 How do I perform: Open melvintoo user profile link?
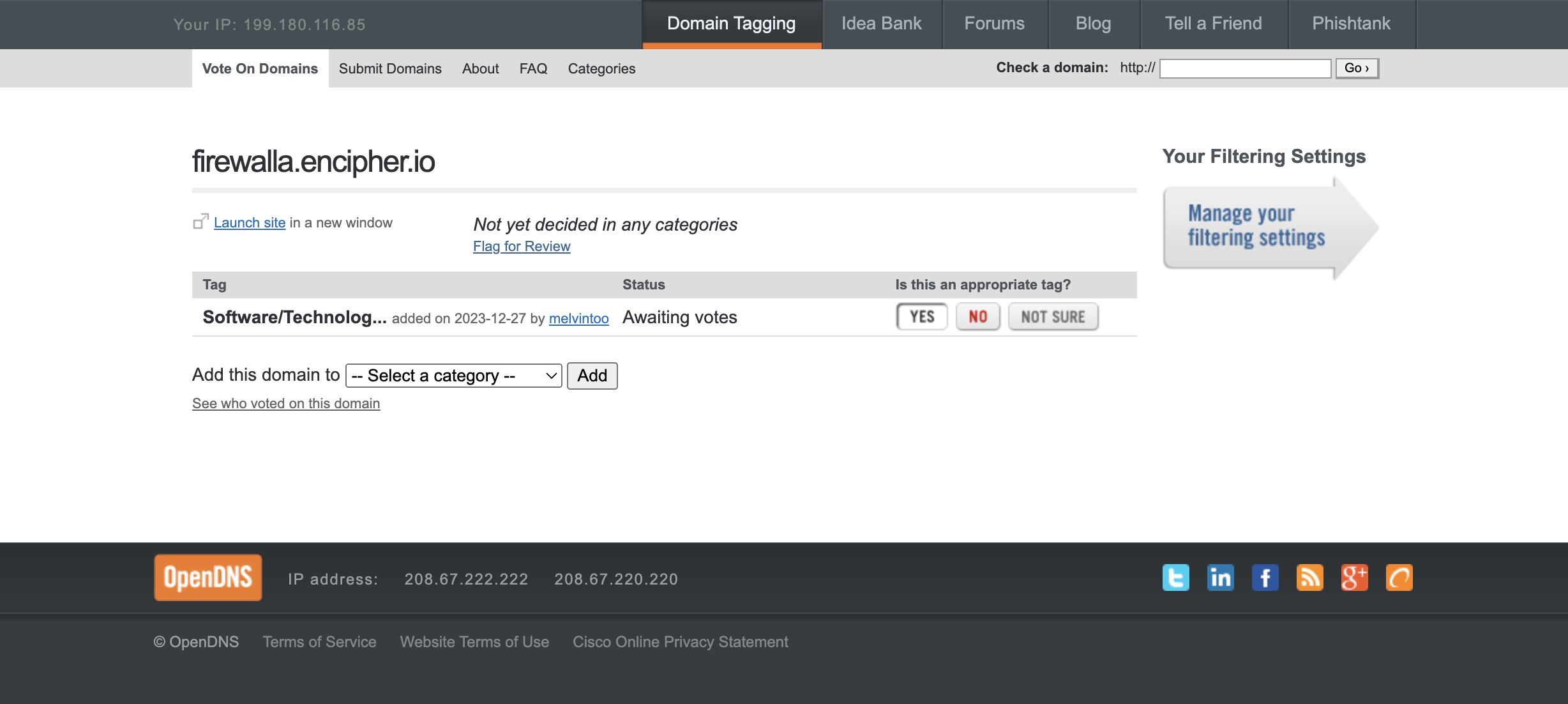[579, 318]
